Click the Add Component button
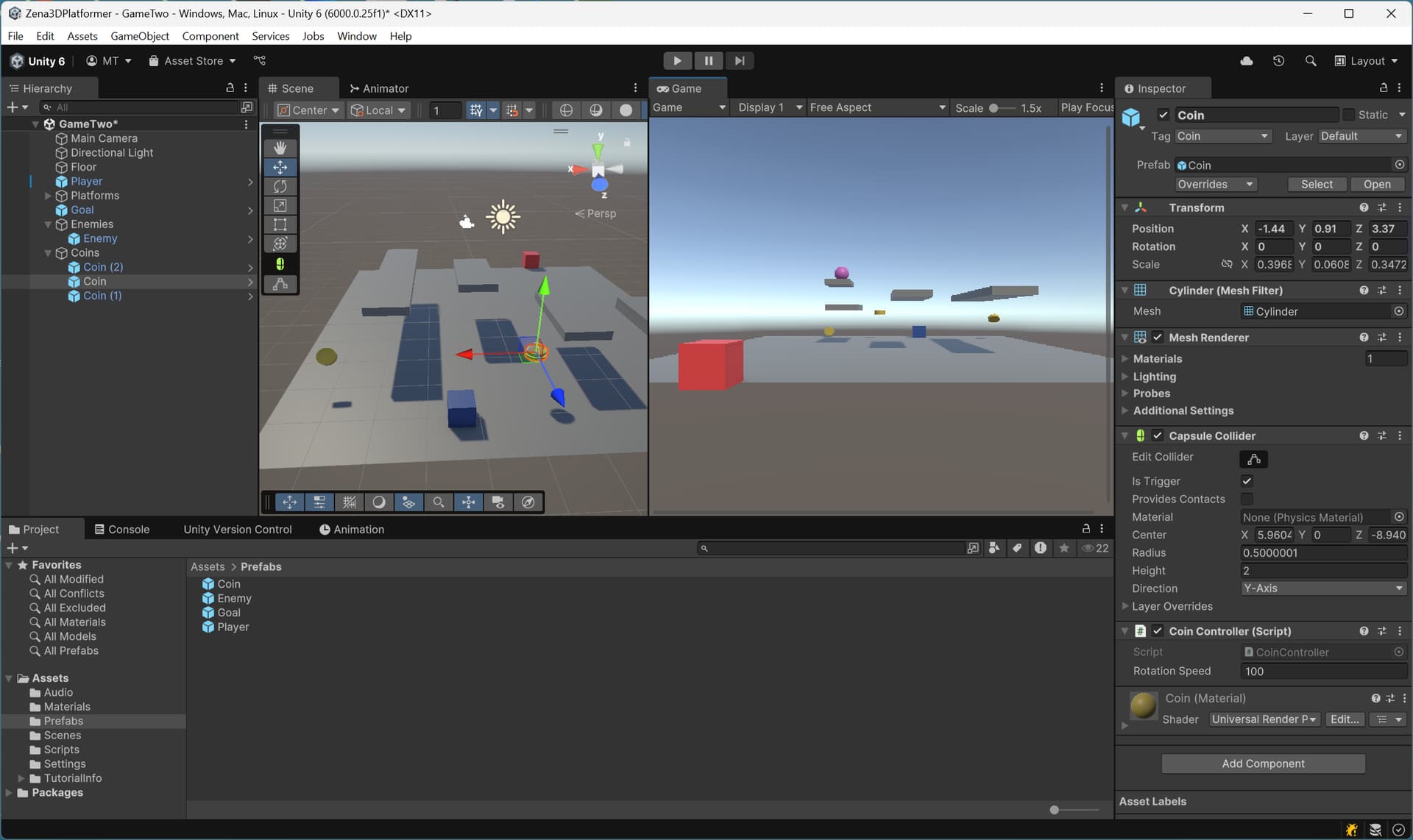The height and width of the screenshot is (840, 1413). point(1263,764)
